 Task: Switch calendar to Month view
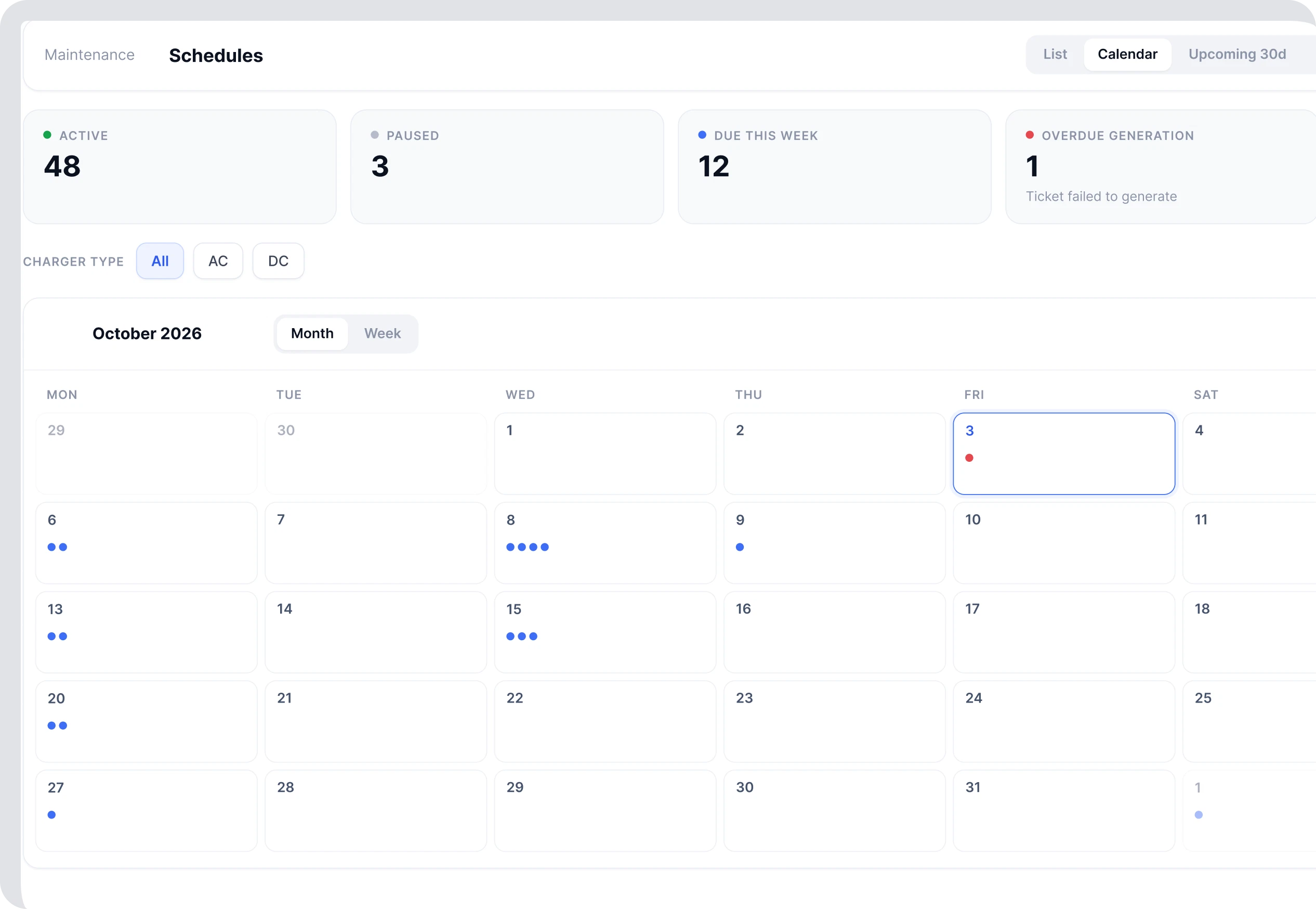(x=312, y=334)
